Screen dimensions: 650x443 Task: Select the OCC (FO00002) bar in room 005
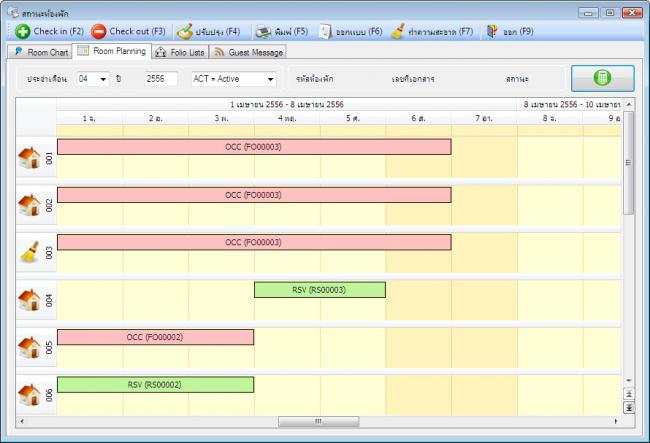pos(155,337)
